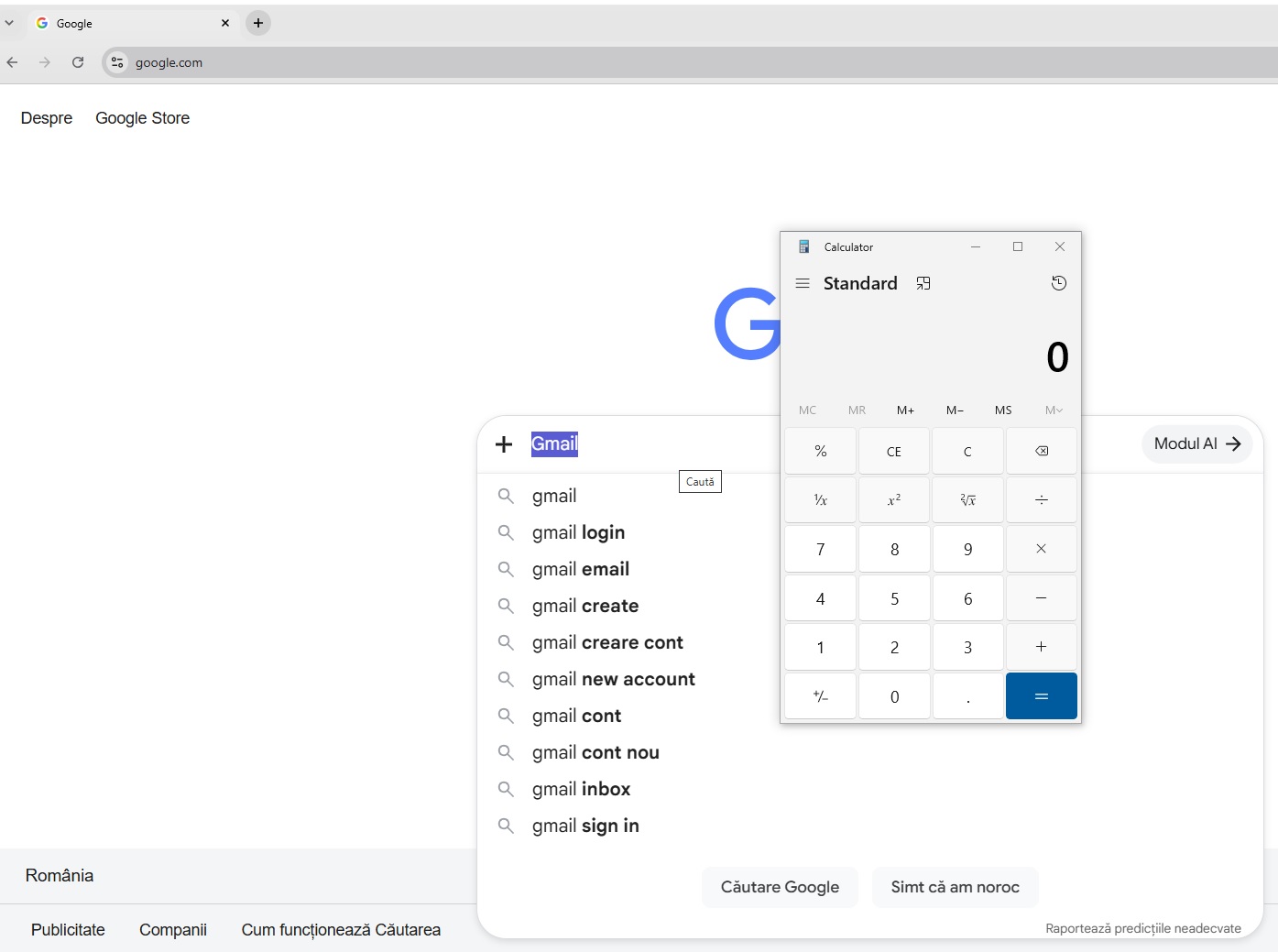Reload the Google page
The width and height of the screenshot is (1278, 952).
pos(78,62)
